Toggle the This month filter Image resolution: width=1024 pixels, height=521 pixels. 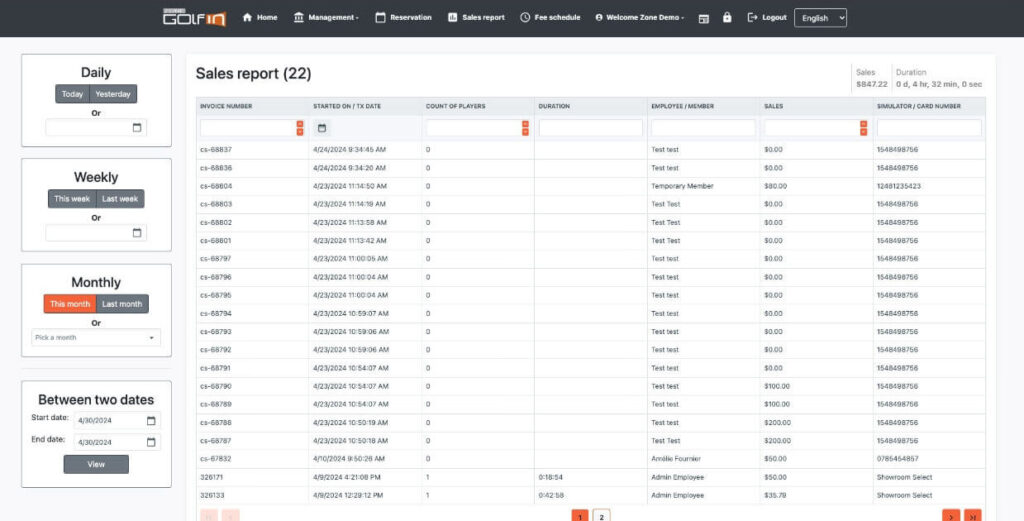coord(70,304)
